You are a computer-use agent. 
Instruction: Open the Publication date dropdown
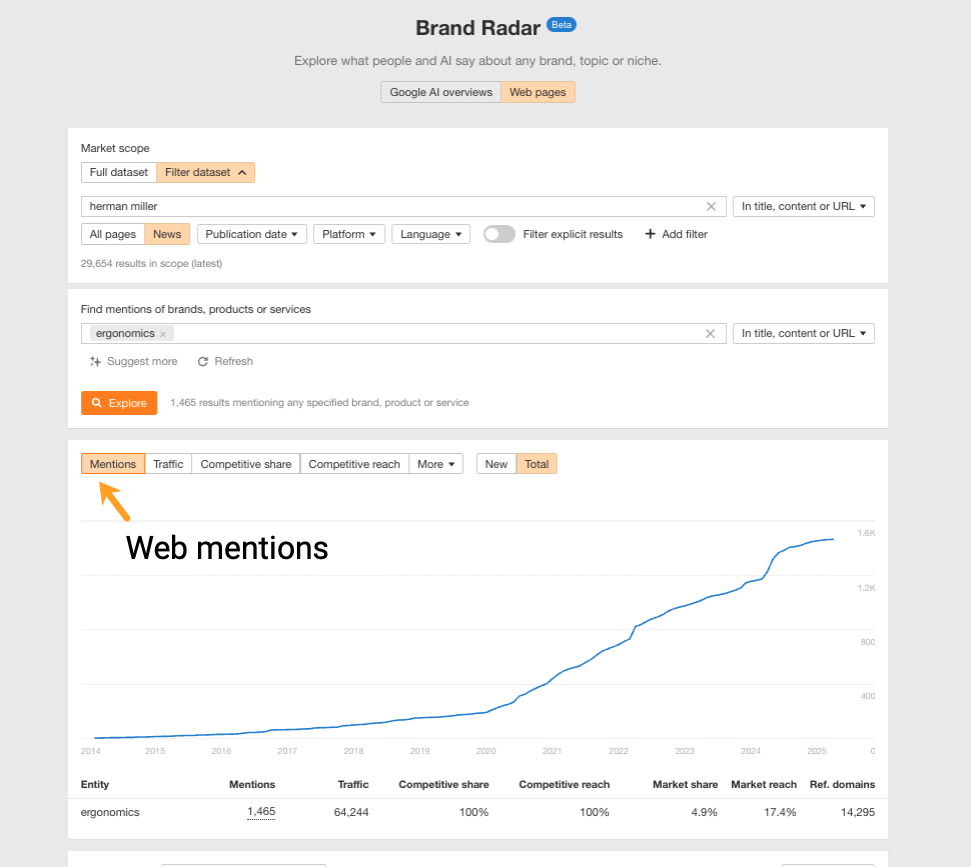pos(252,234)
